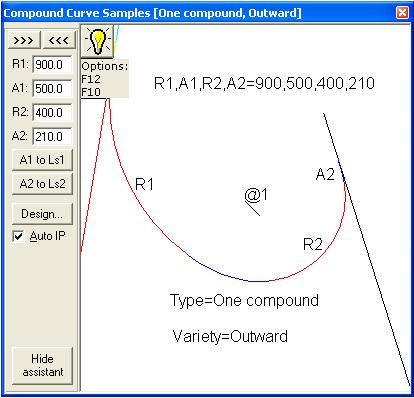Select the R2 field containing 400.0

pyautogui.click(x=52, y=112)
